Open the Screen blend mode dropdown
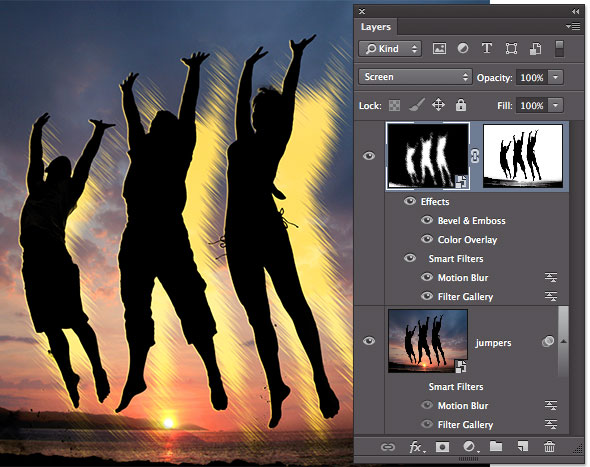The width and height of the screenshot is (590, 467). (415, 77)
